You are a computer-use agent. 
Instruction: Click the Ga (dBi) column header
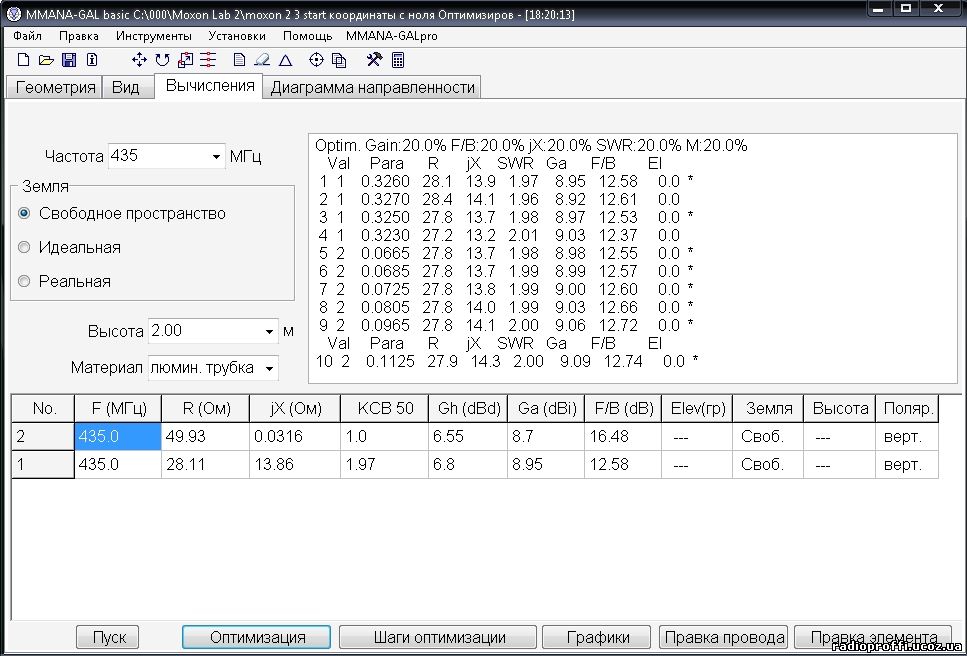(x=546, y=408)
